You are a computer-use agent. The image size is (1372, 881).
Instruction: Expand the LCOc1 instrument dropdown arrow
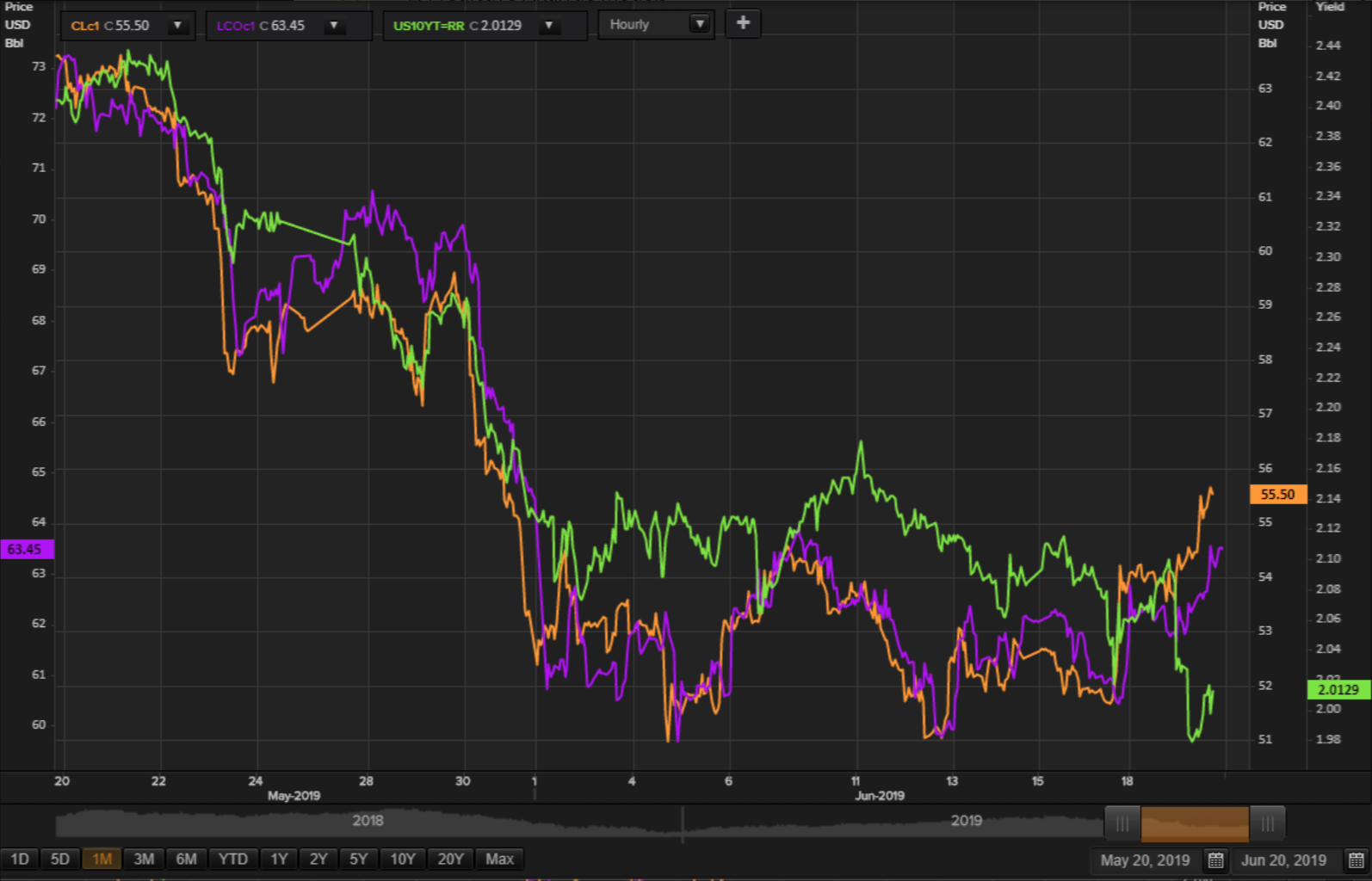334,26
